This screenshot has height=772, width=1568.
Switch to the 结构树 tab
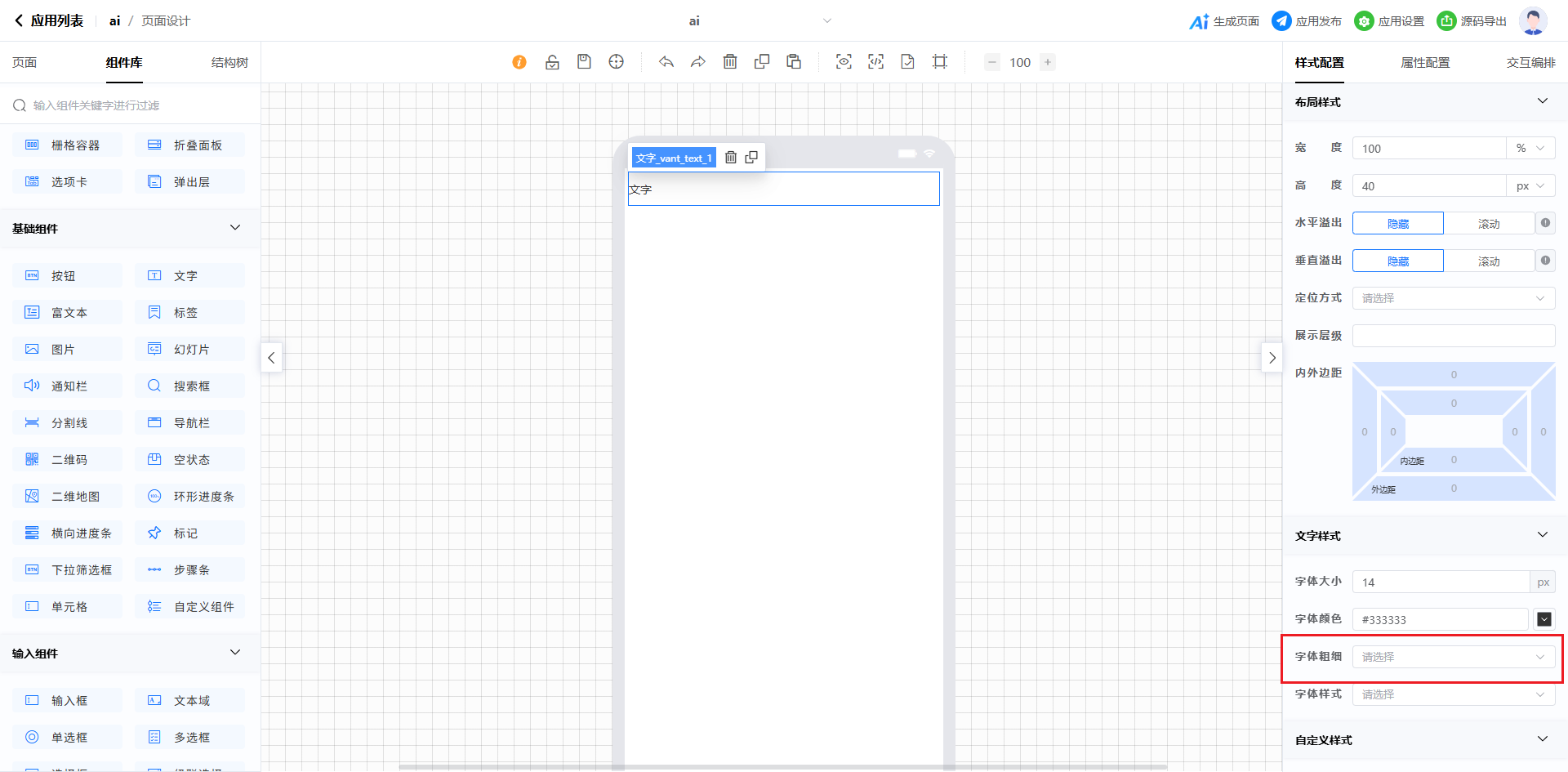pyautogui.click(x=229, y=63)
